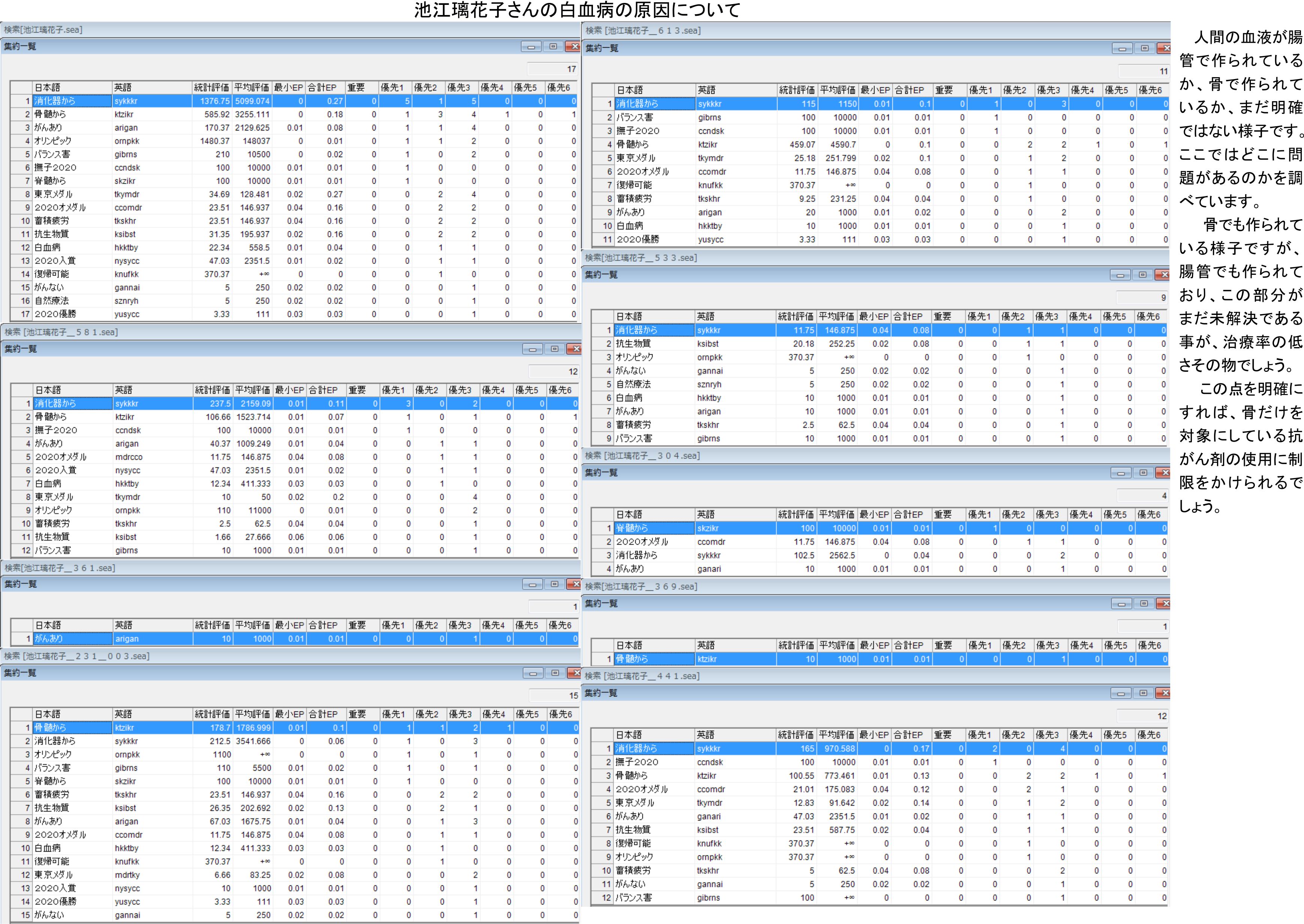Minimize the 231__003.sea 集約一覧 panel
The image size is (1304, 924).
point(533,673)
